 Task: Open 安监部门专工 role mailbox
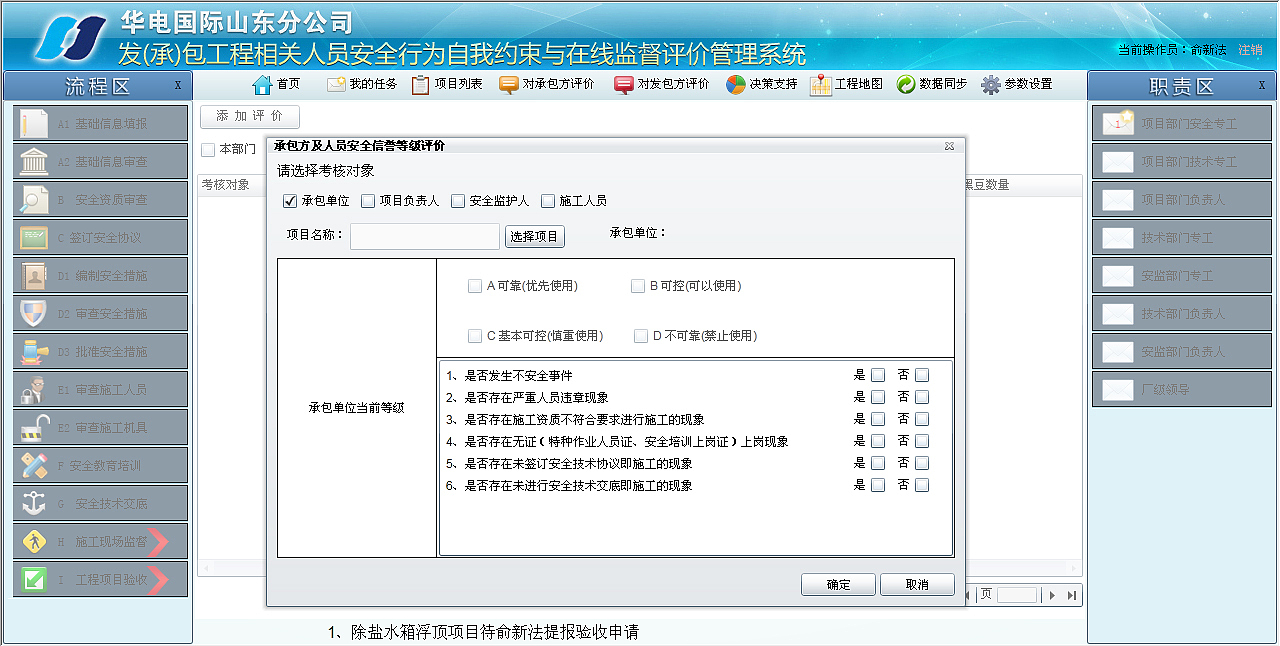click(x=1183, y=275)
